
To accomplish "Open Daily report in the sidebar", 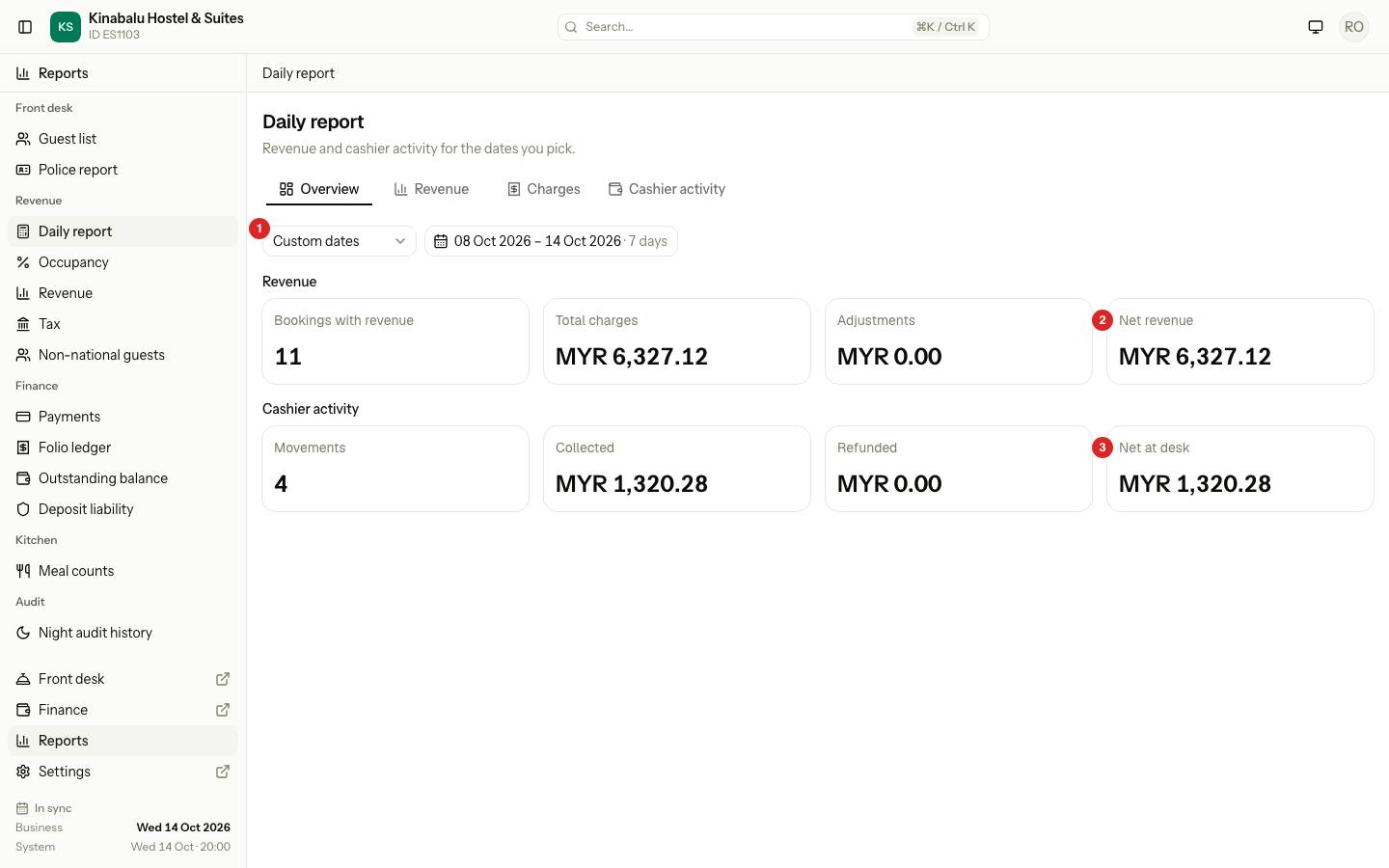I will [123, 231].
